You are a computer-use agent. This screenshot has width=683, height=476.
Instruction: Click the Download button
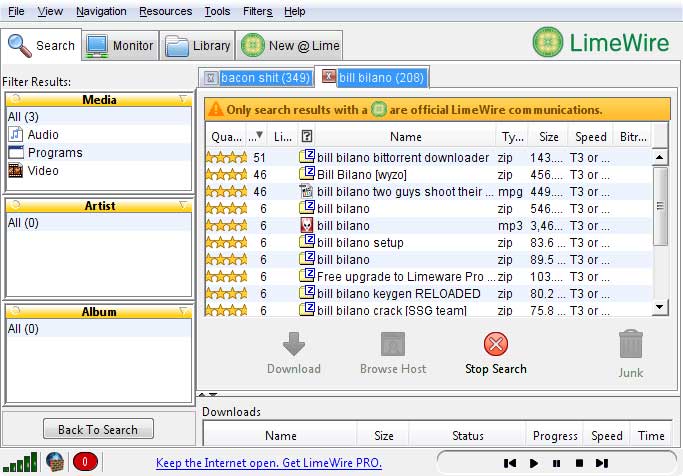tap(294, 353)
